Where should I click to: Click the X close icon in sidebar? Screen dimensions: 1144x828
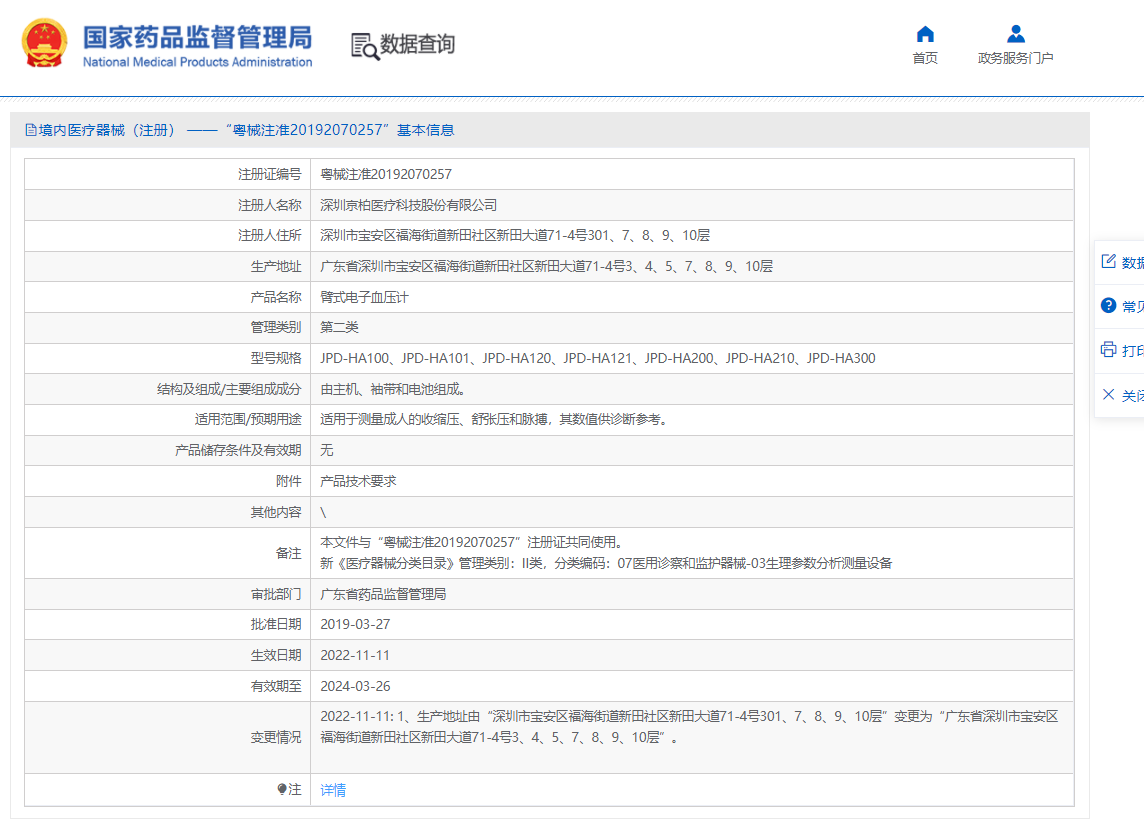[x=1108, y=395]
